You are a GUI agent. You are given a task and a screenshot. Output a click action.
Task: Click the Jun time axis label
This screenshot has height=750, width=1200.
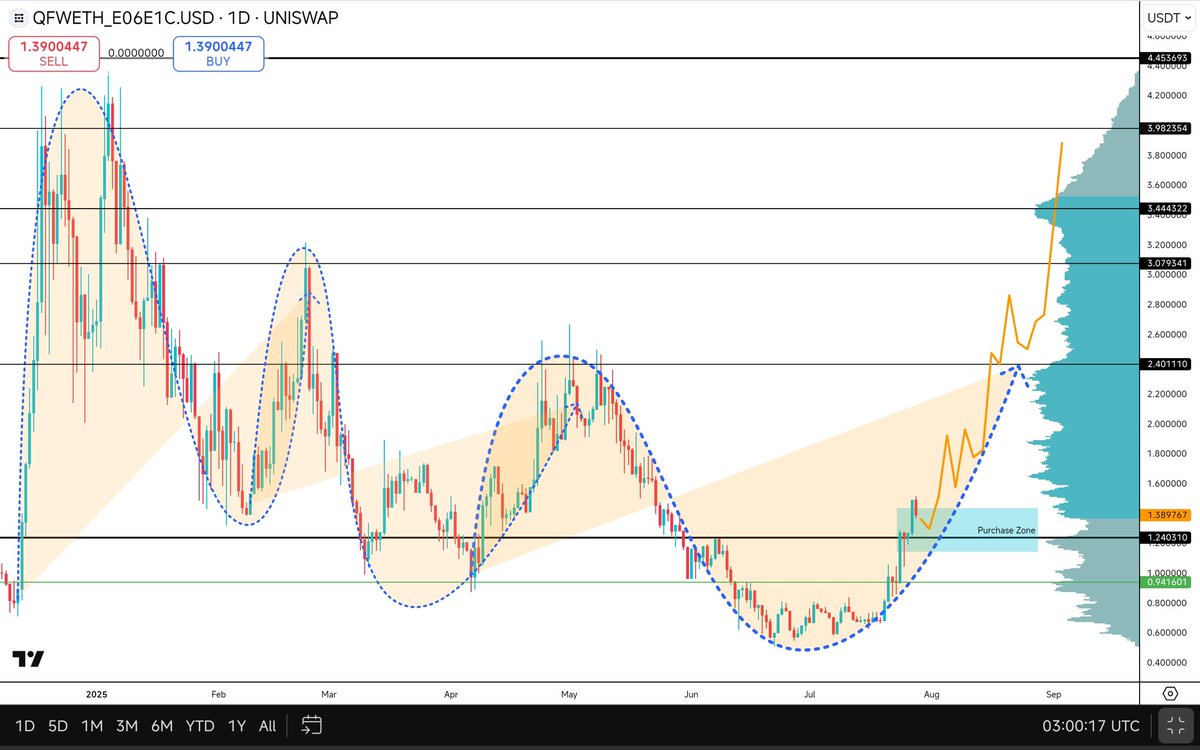tap(691, 693)
